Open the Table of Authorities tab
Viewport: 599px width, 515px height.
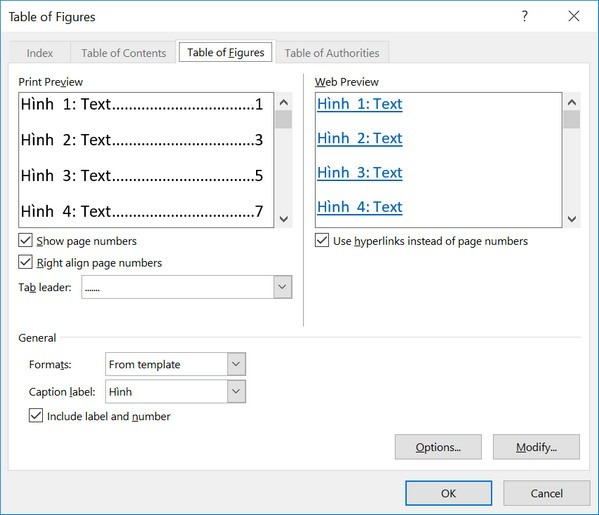click(x=332, y=53)
